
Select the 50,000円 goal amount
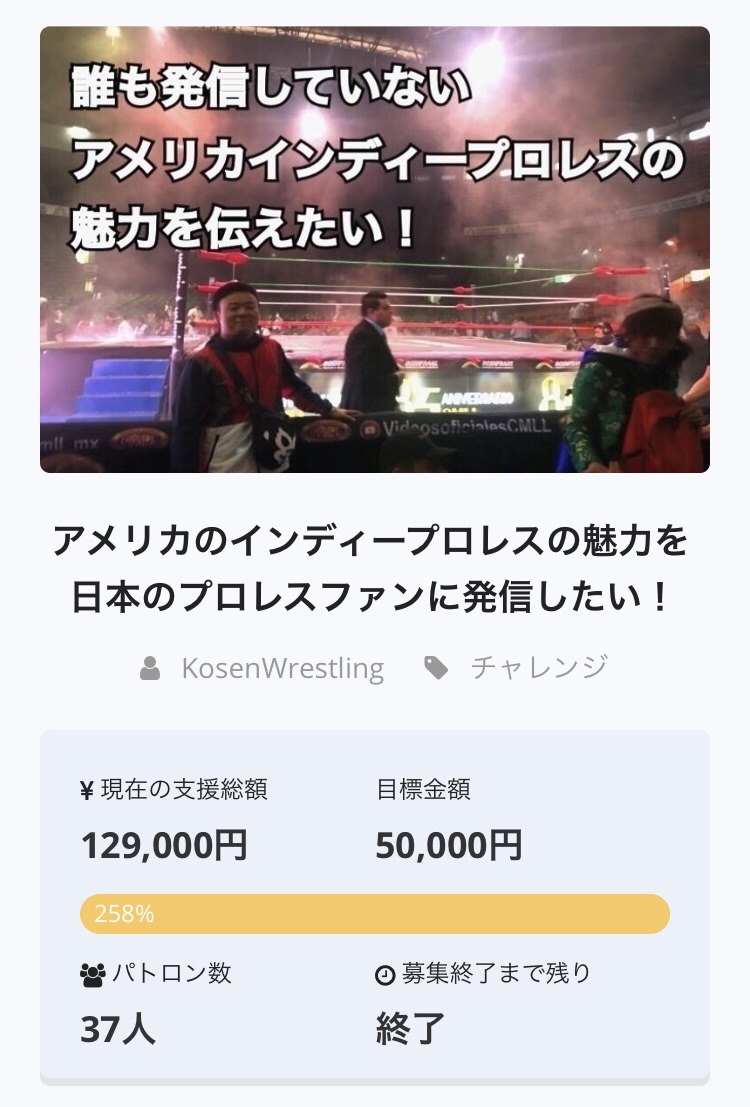(448, 845)
